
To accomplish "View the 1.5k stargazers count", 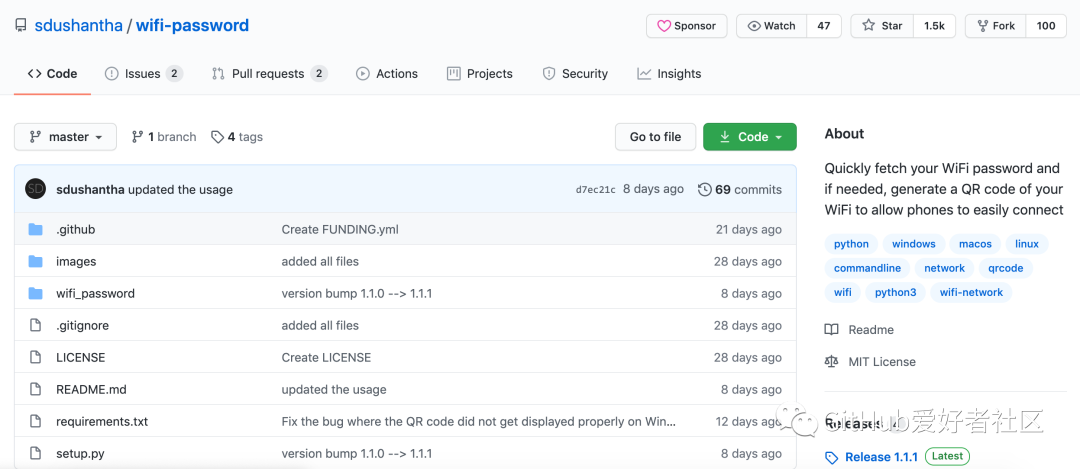I will (x=934, y=26).
